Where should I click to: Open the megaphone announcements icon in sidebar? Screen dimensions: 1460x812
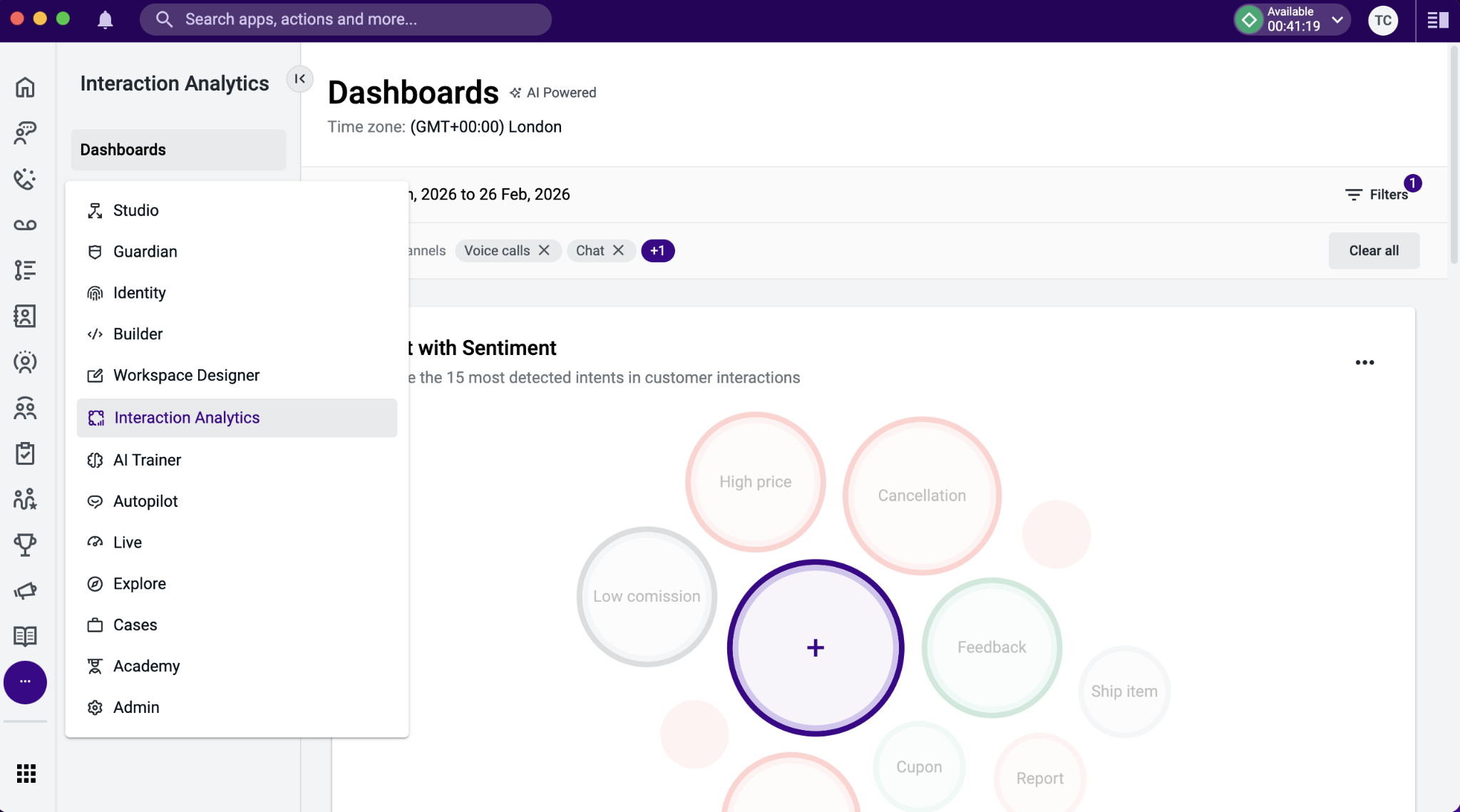25,590
